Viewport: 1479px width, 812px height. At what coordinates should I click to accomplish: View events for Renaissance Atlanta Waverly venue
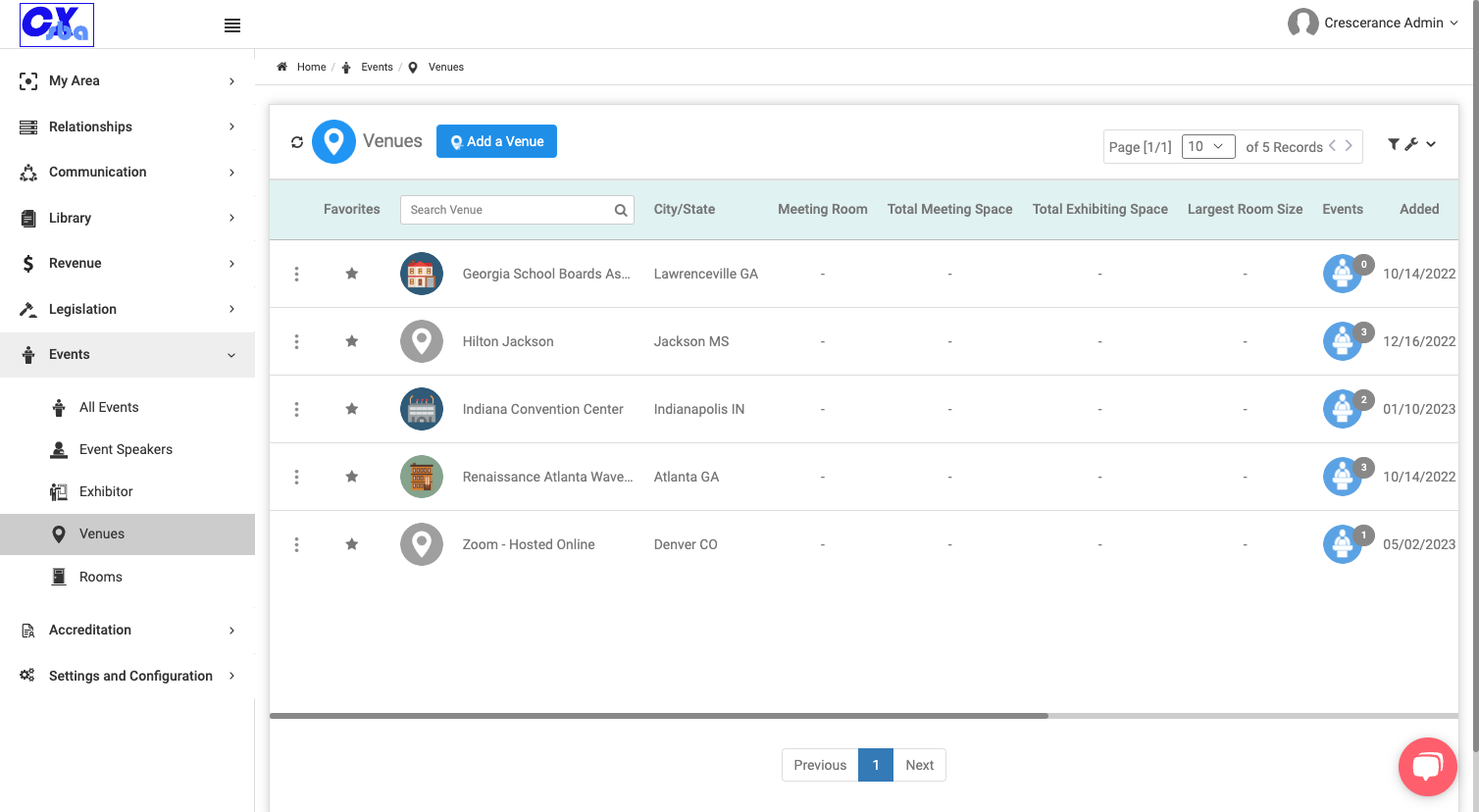click(1343, 477)
